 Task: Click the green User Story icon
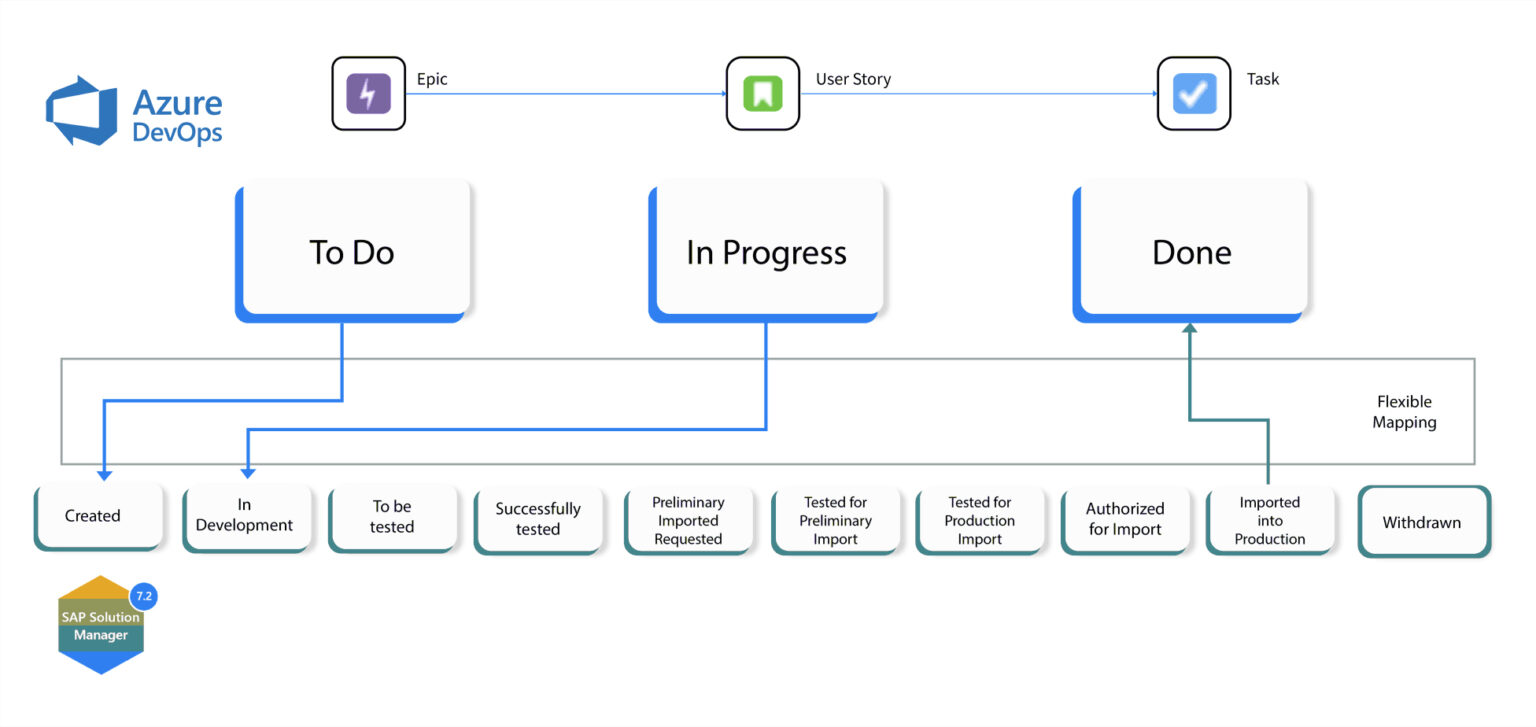tap(763, 93)
